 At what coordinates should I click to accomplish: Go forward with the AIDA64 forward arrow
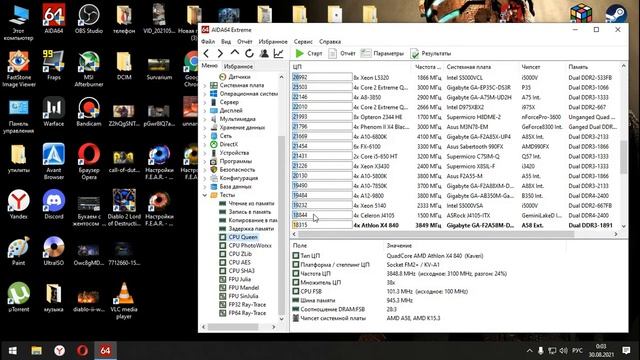(220, 53)
